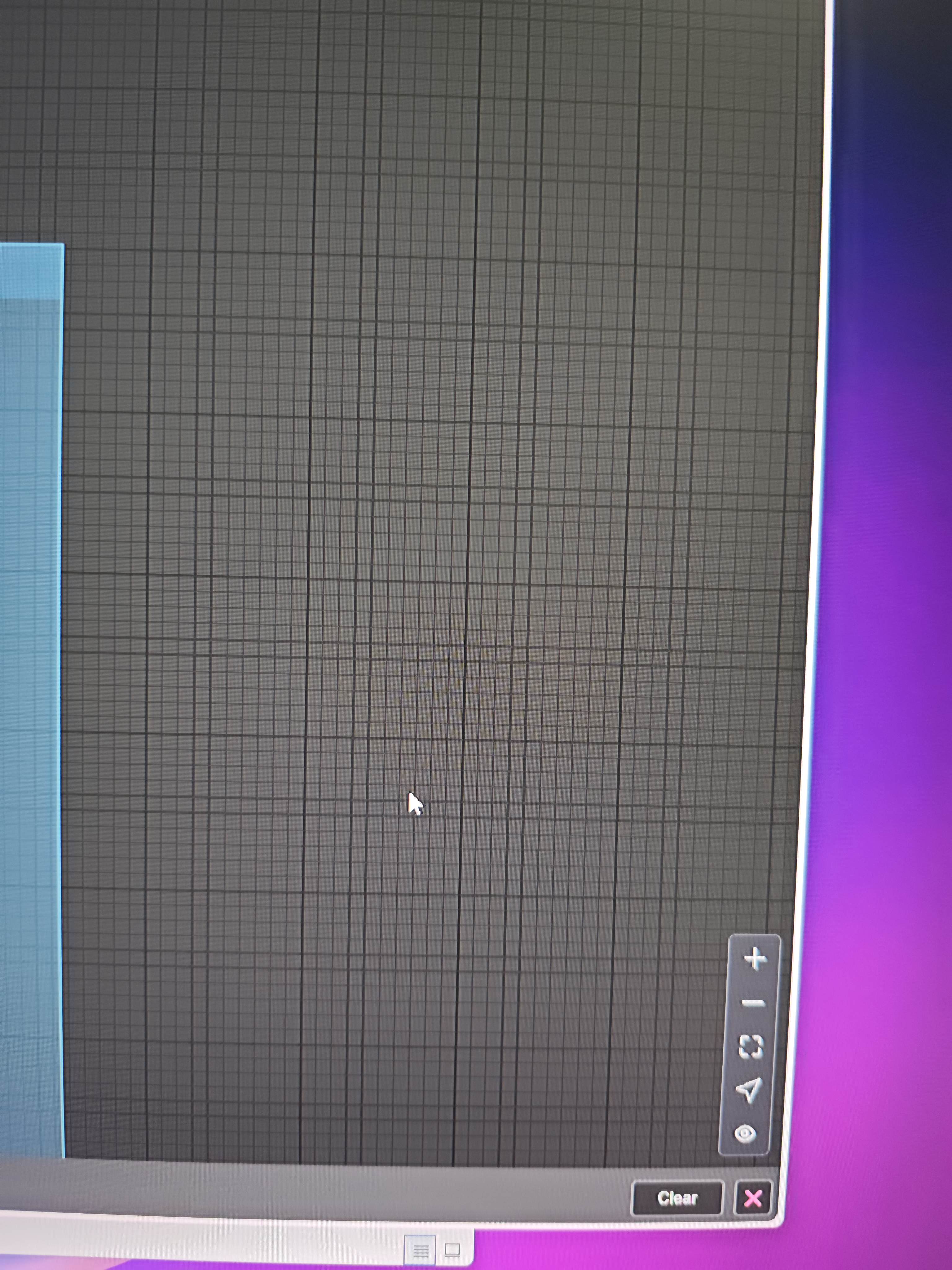Select the blue node's header strip

pyautogui.click(x=29, y=270)
